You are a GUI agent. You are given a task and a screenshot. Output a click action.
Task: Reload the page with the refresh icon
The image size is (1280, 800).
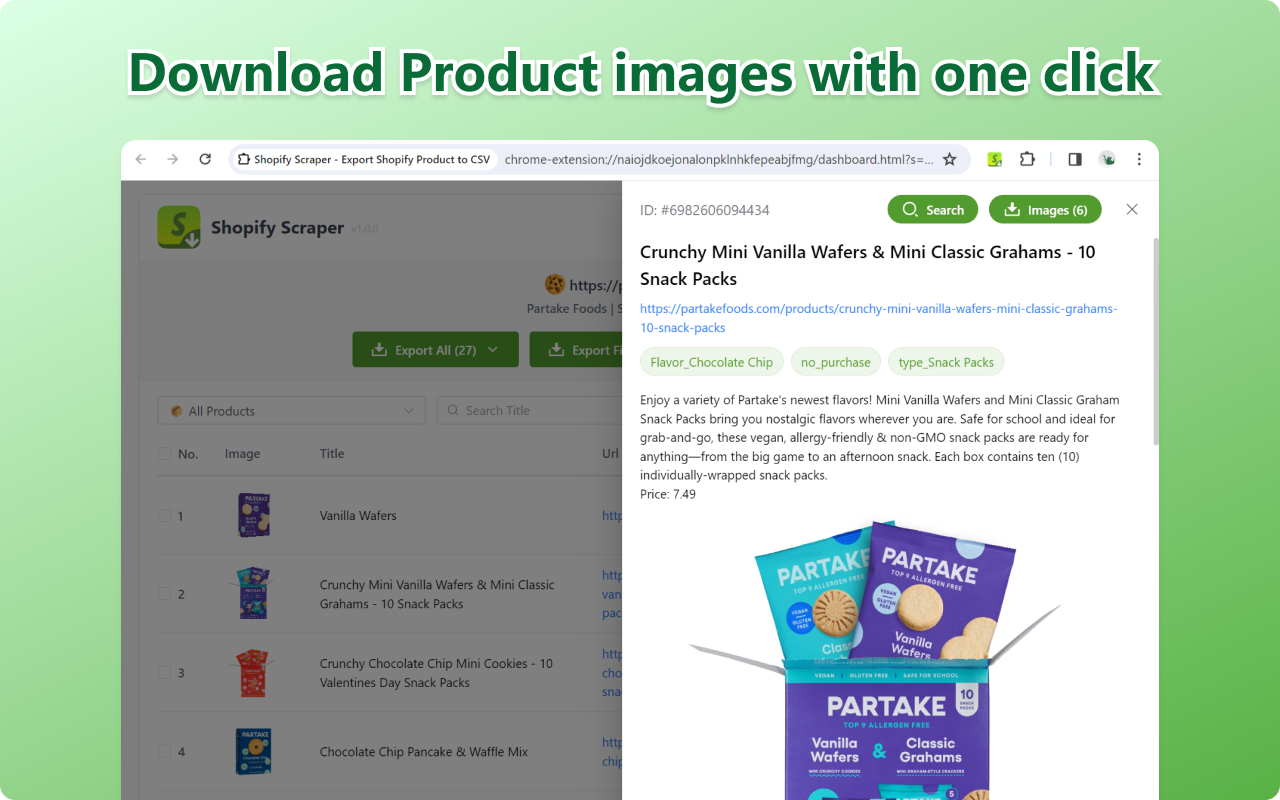click(205, 159)
